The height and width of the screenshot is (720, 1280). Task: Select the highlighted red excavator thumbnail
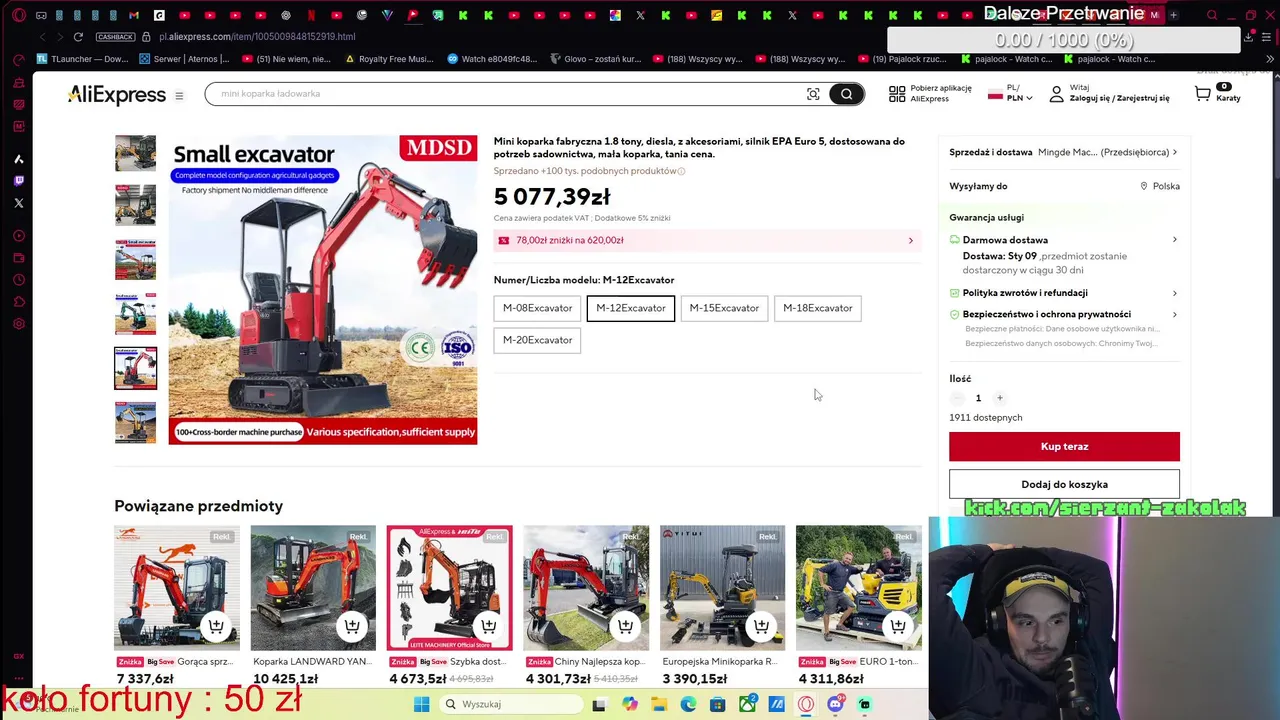pyautogui.click(x=135, y=368)
